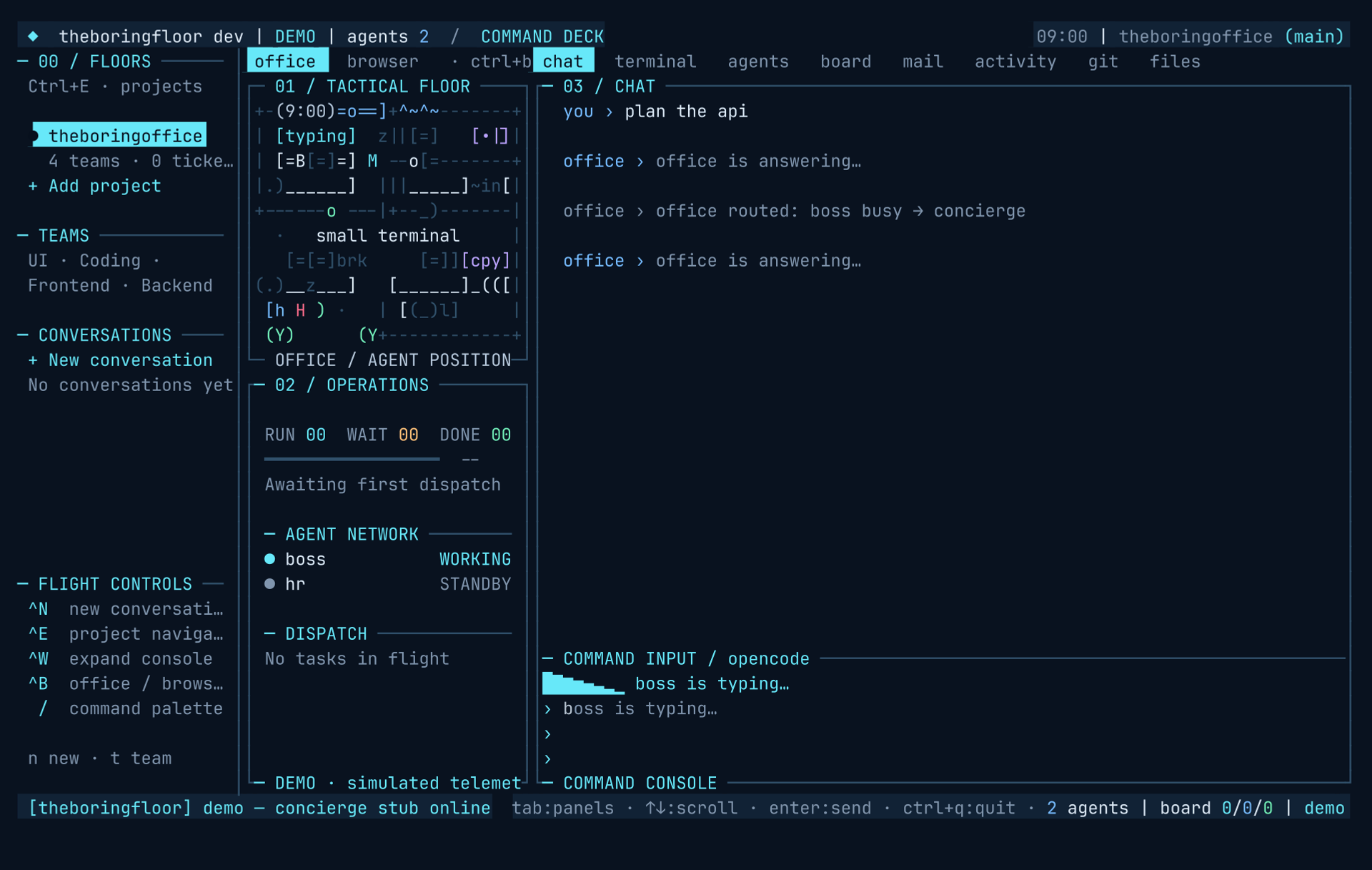Click the hr agent status dot
The width and height of the screenshot is (1372, 870).
click(x=269, y=584)
